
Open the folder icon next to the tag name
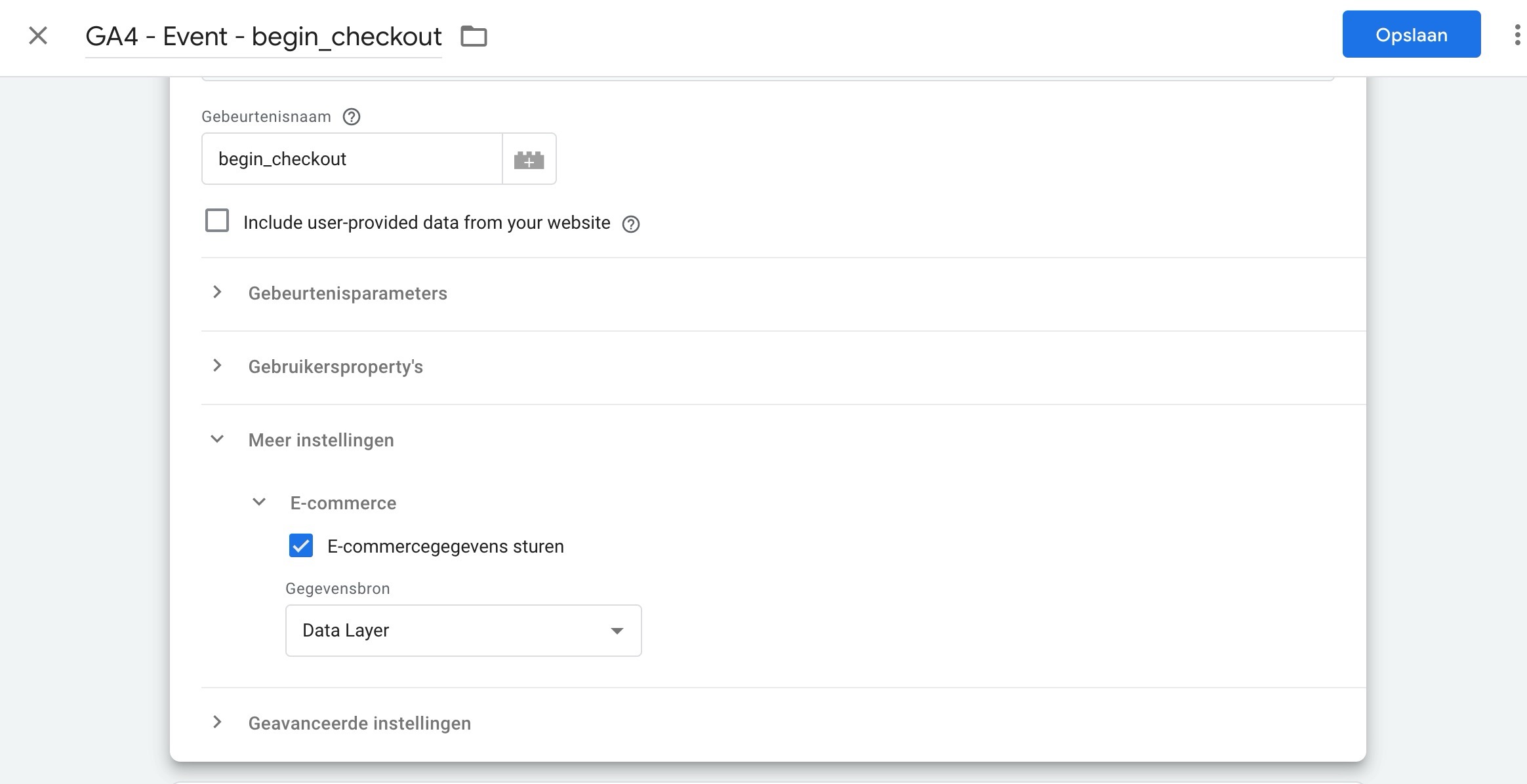474,36
